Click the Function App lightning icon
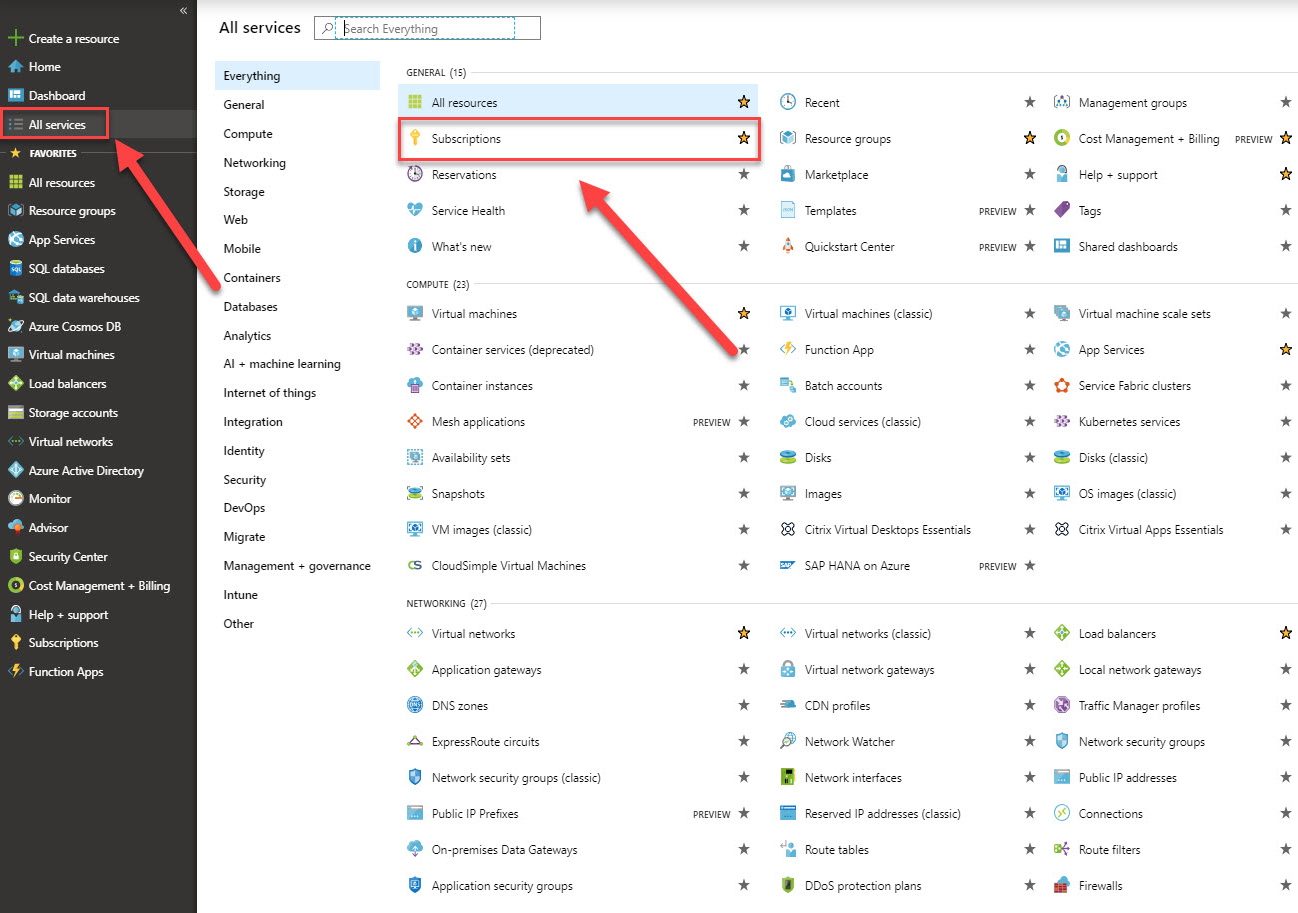The width and height of the screenshot is (1298, 913). tap(788, 350)
